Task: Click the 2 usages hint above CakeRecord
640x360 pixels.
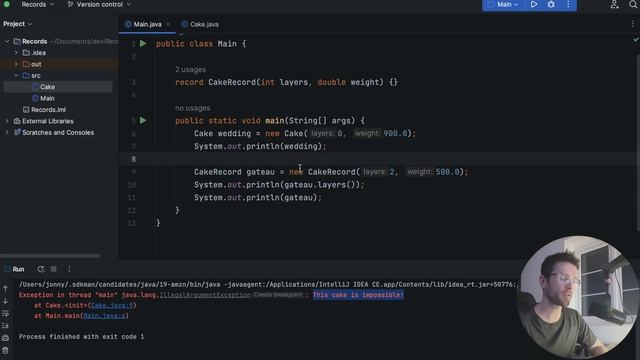Action: [x=190, y=69]
